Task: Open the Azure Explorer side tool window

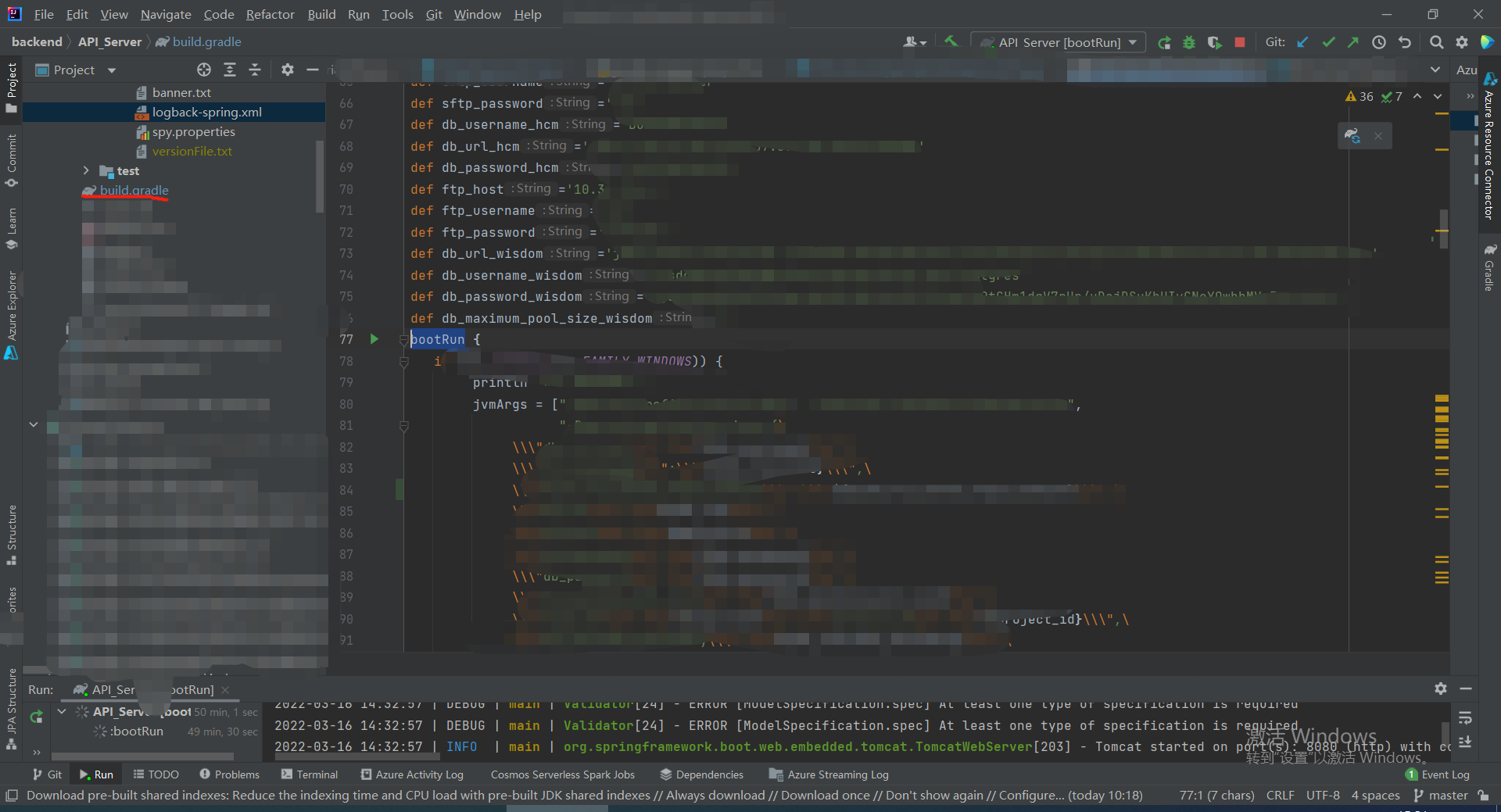Action: pyautogui.click(x=12, y=315)
